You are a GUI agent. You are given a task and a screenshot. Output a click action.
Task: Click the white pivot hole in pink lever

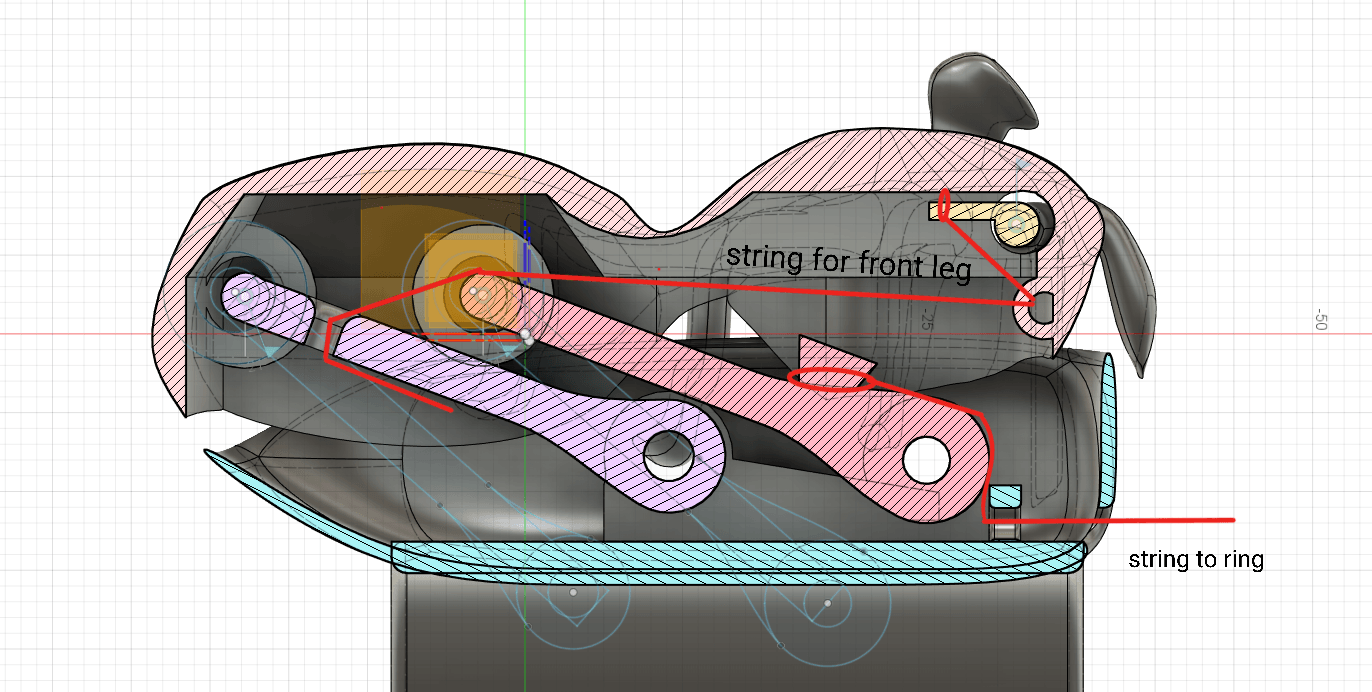[926, 459]
